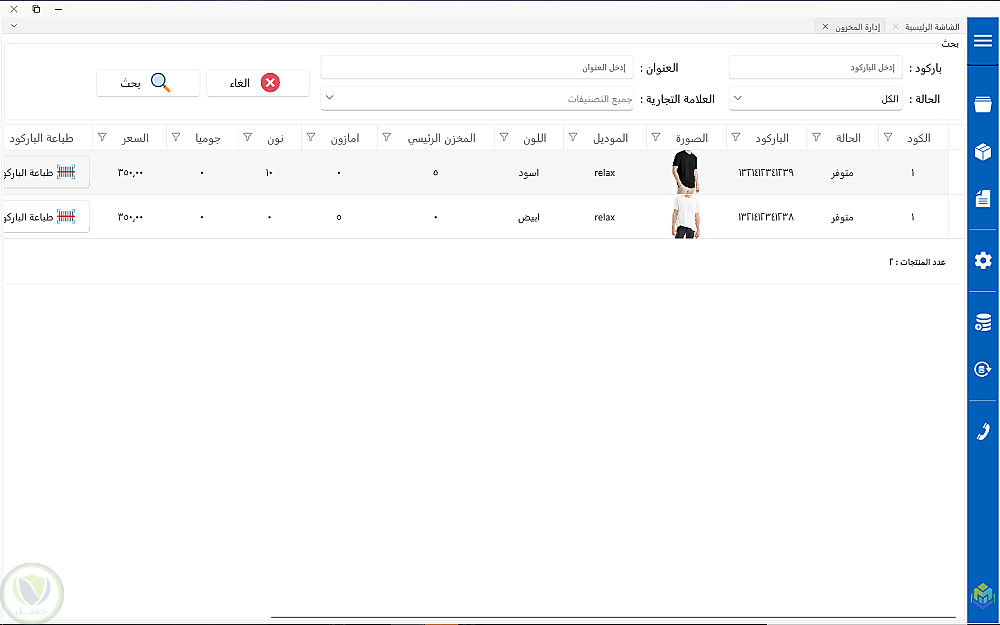The height and width of the screenshot is (625, 1000).
Task: Click the الغاء cancel button
Action: pyautogui.click(x=258, y=83)
